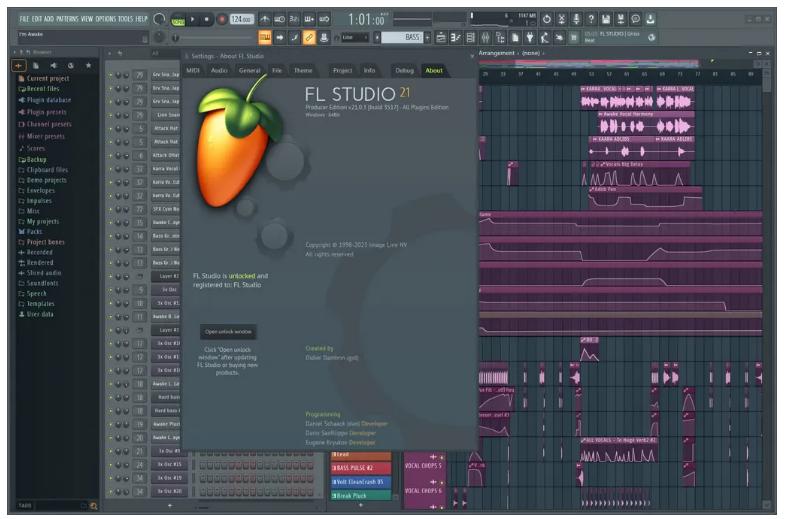Click the master volume knob
The width and height of the screenshot is (791, 519).
pyautogui.click(x=161, y=19)
